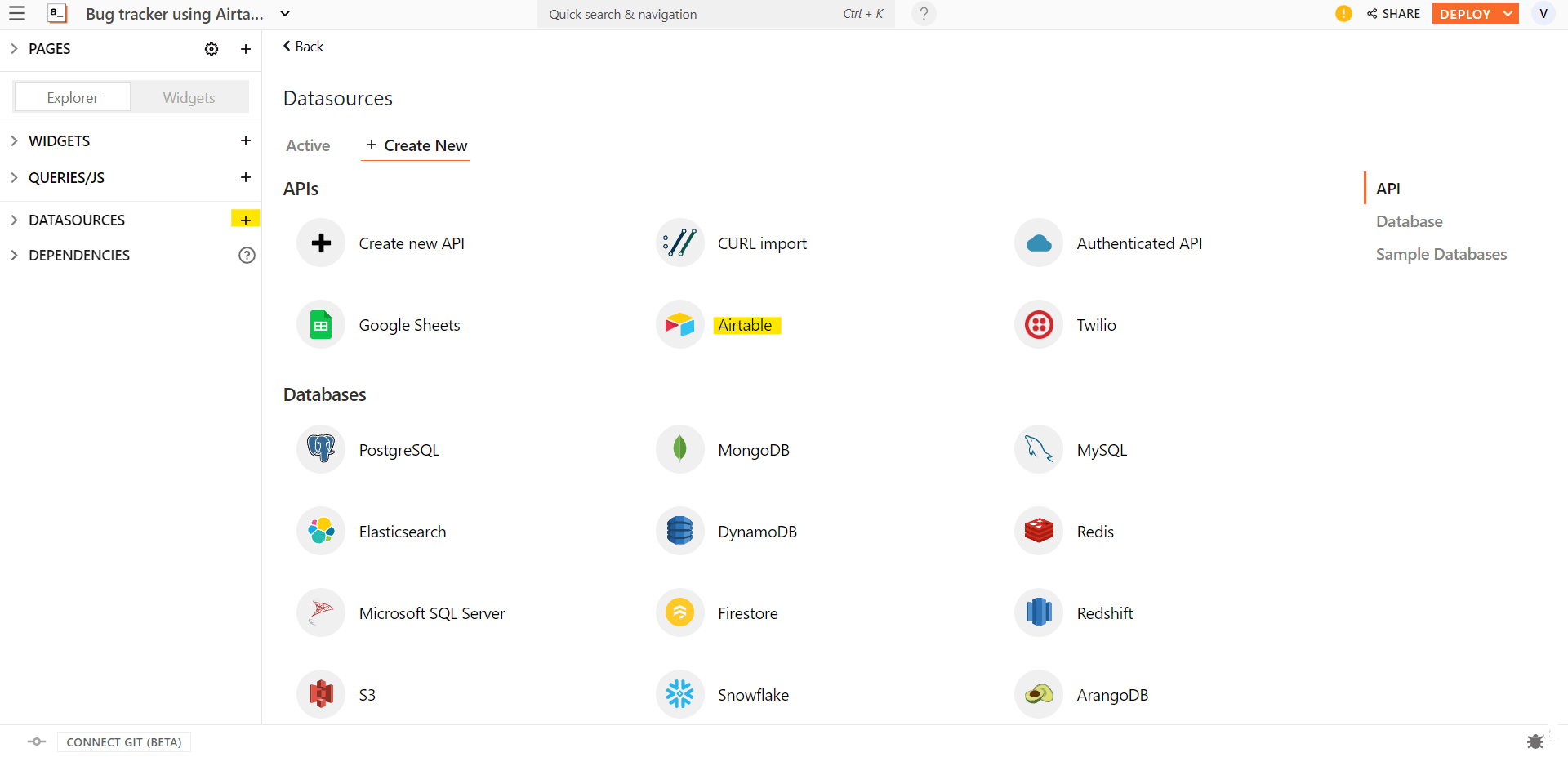The width and height of the screenshot is (1568, 757).
Task: Go Back from Datasources page
Action: tap(303, 47)
